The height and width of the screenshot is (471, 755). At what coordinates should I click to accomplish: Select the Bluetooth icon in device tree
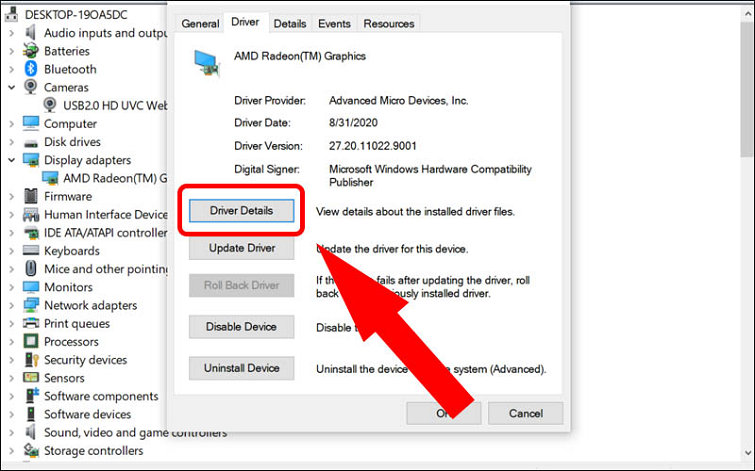[x=31, y=69]
